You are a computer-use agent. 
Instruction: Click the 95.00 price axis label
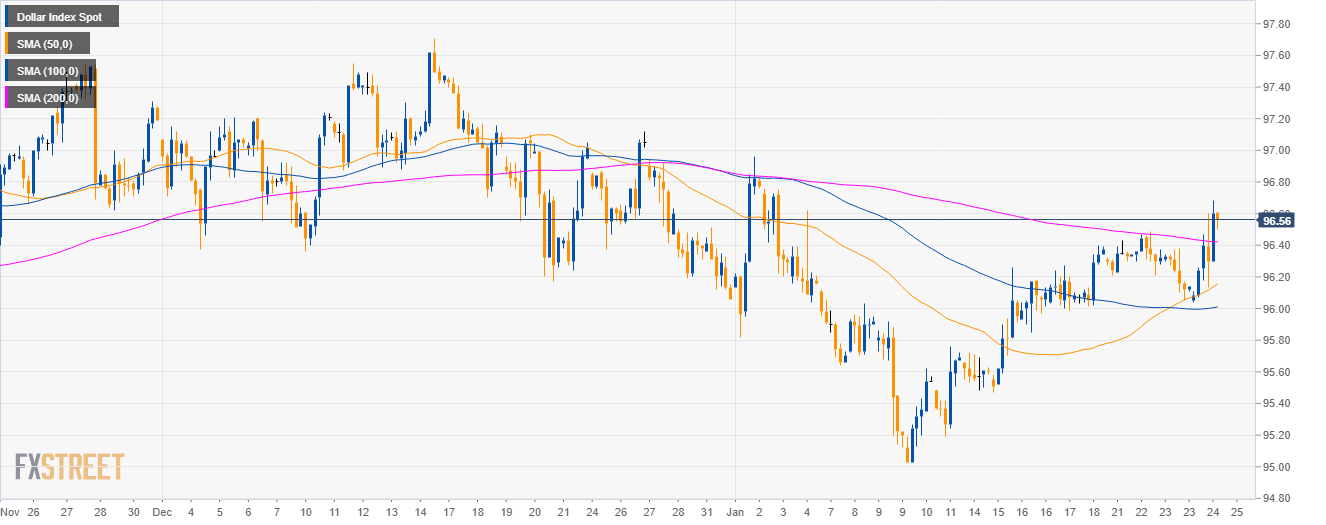(1274, 467)
